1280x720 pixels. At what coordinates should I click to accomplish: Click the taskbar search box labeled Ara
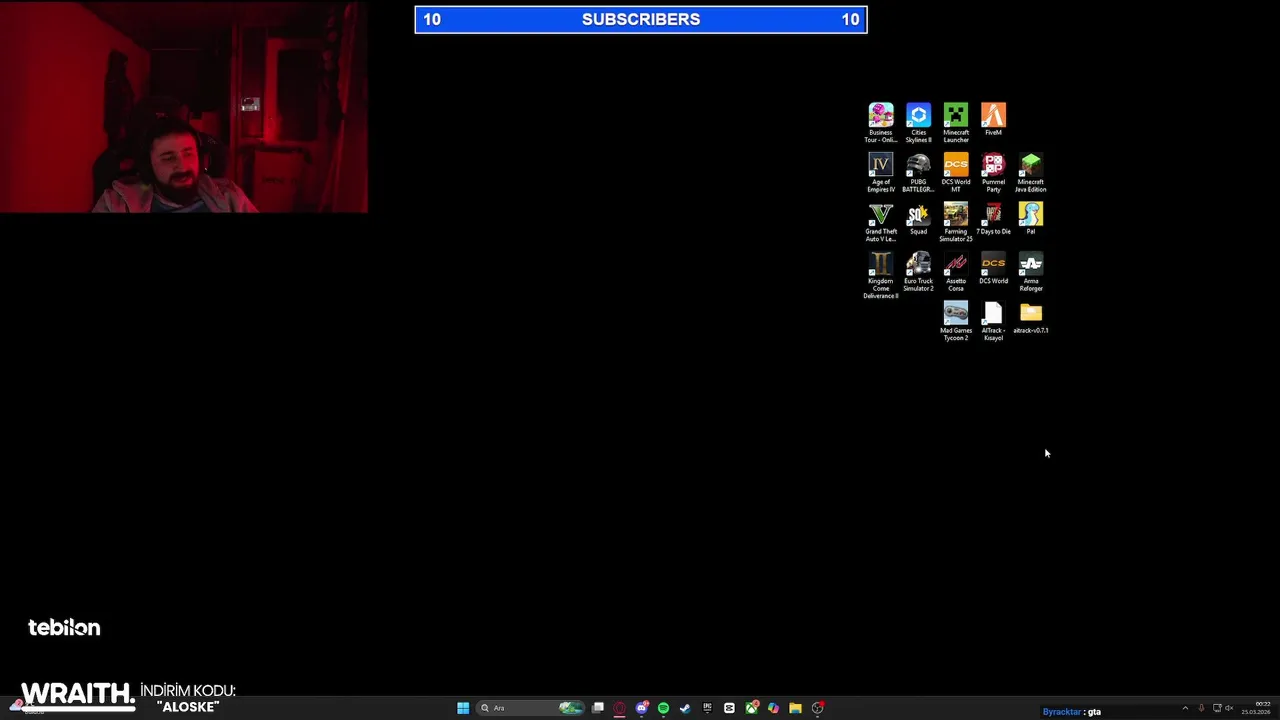pyautogui.click(x=531, y=708)
